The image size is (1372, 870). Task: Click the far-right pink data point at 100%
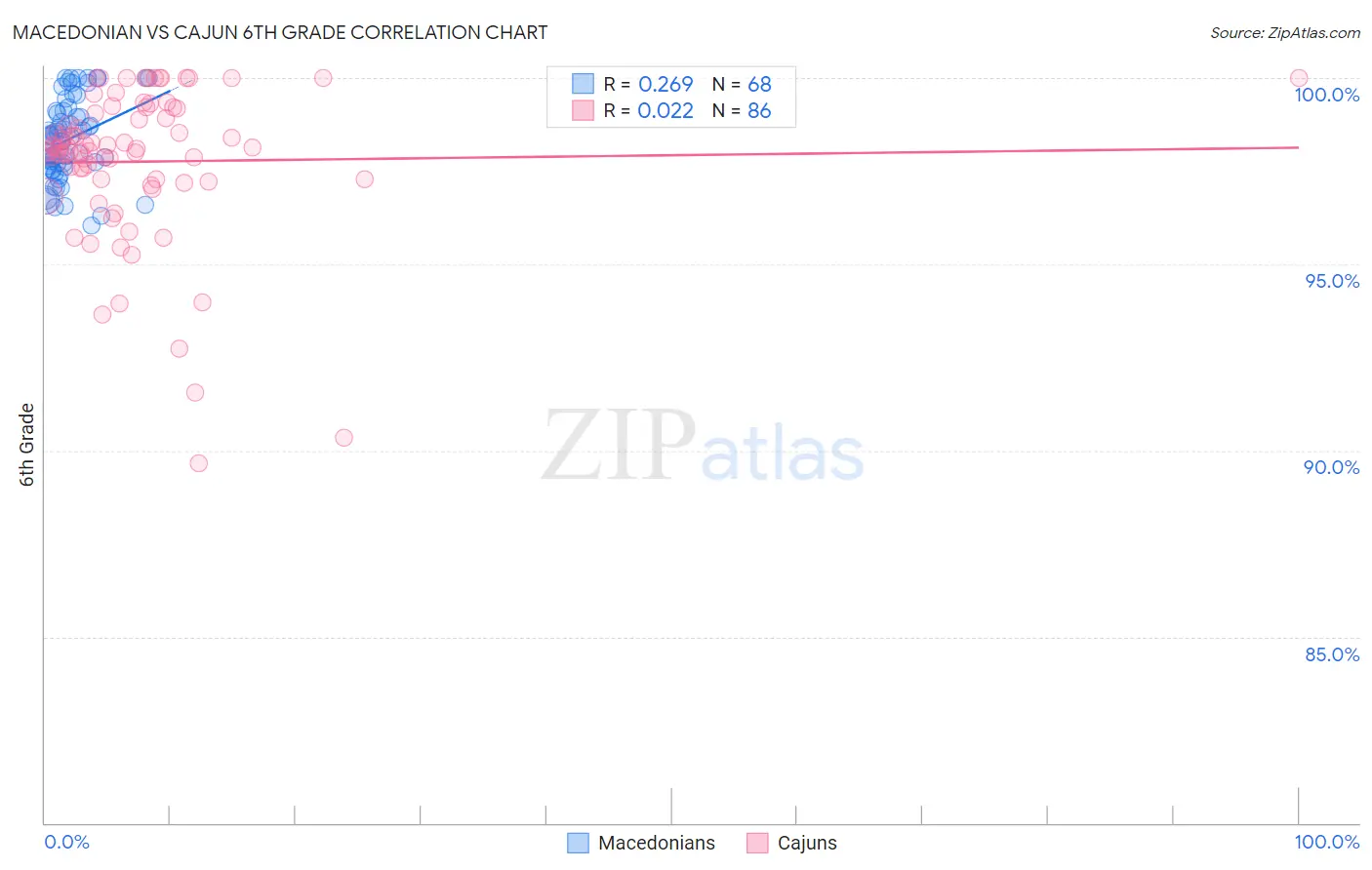[x=1299, y=78]
